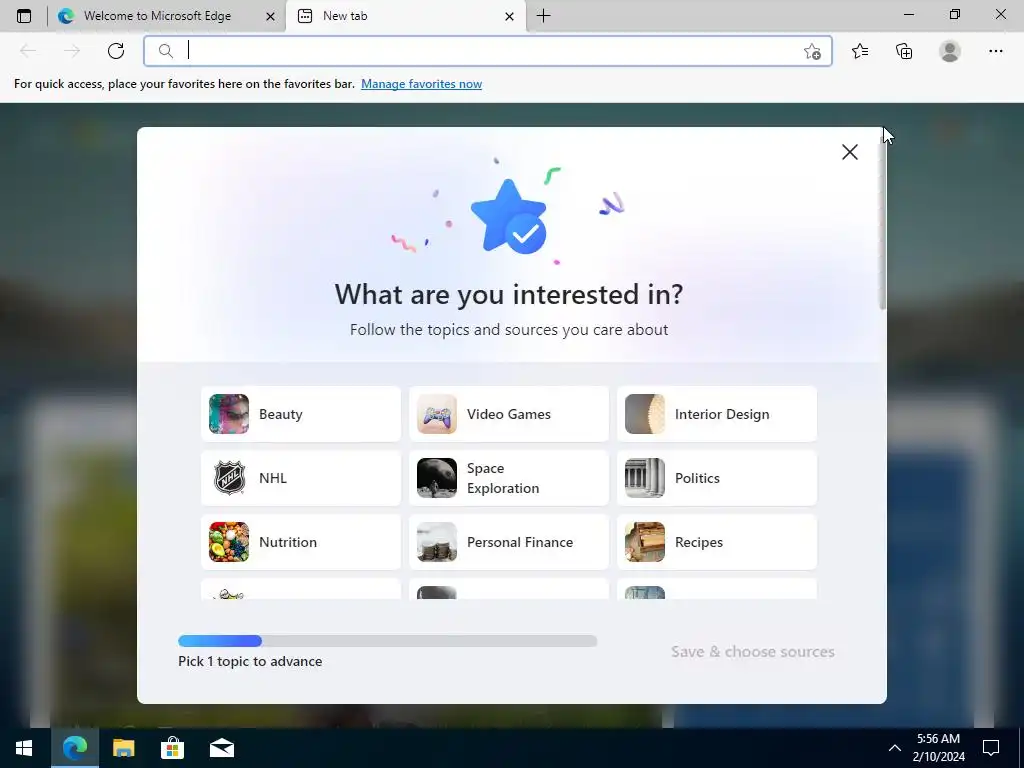This screenshot has height=768, width=1024.
Task: Click the search magnifier icon in address bar
Action: click(166, 51)
